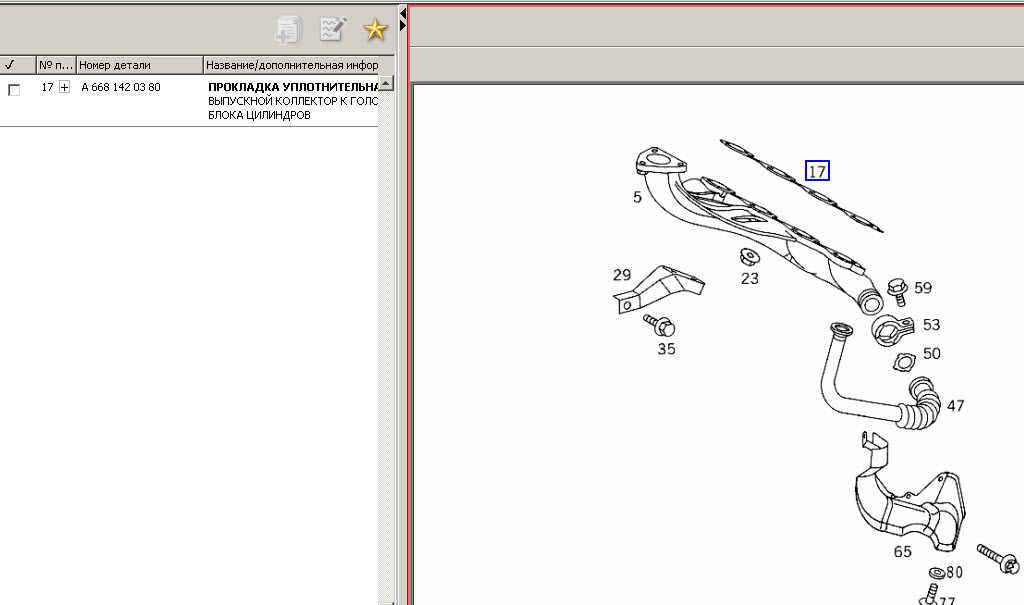Sort by the 'Номер детали' column header
1024x605 pixels.
138,65
